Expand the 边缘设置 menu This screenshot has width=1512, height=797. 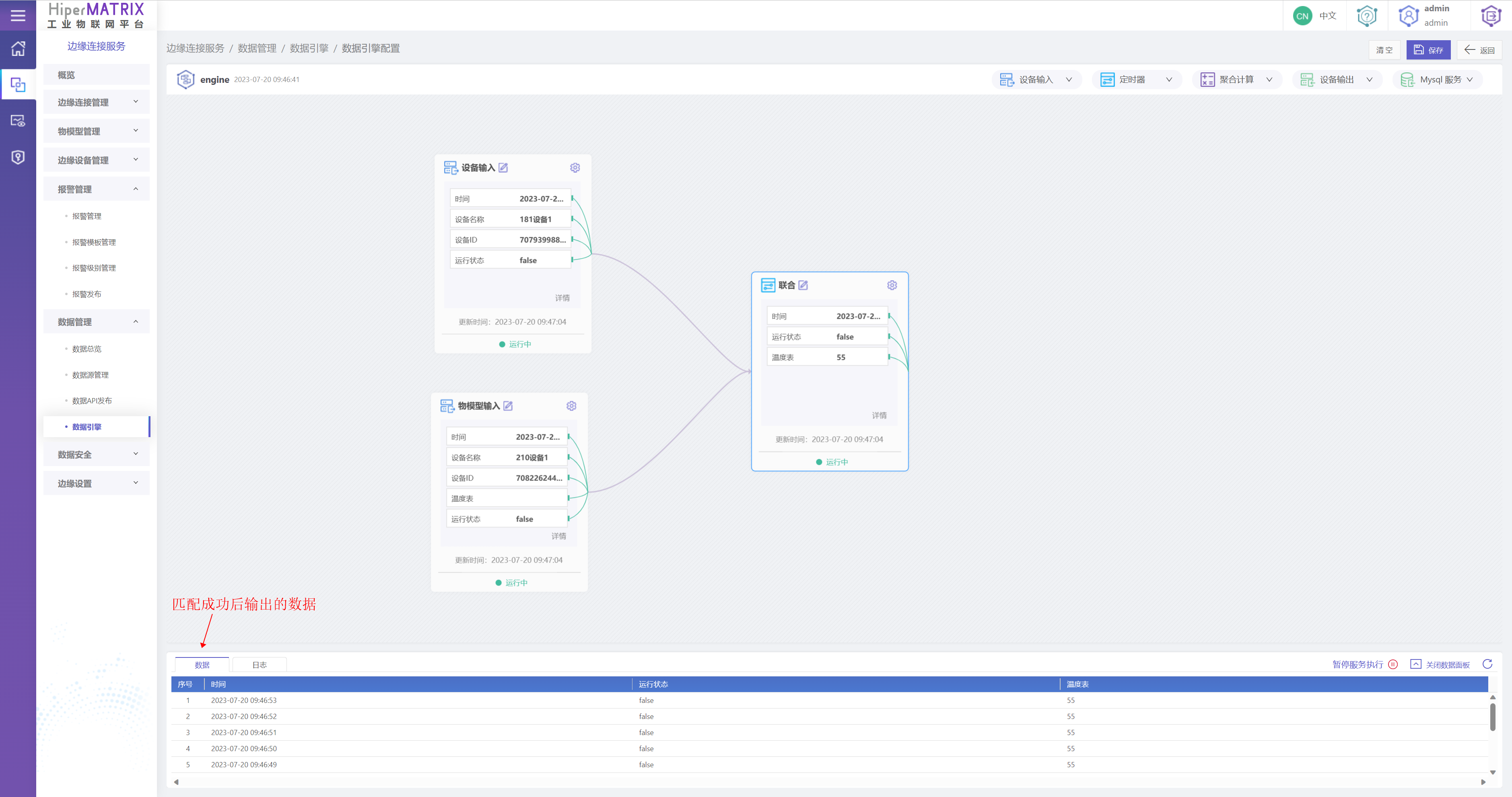[x=96, y=483]
